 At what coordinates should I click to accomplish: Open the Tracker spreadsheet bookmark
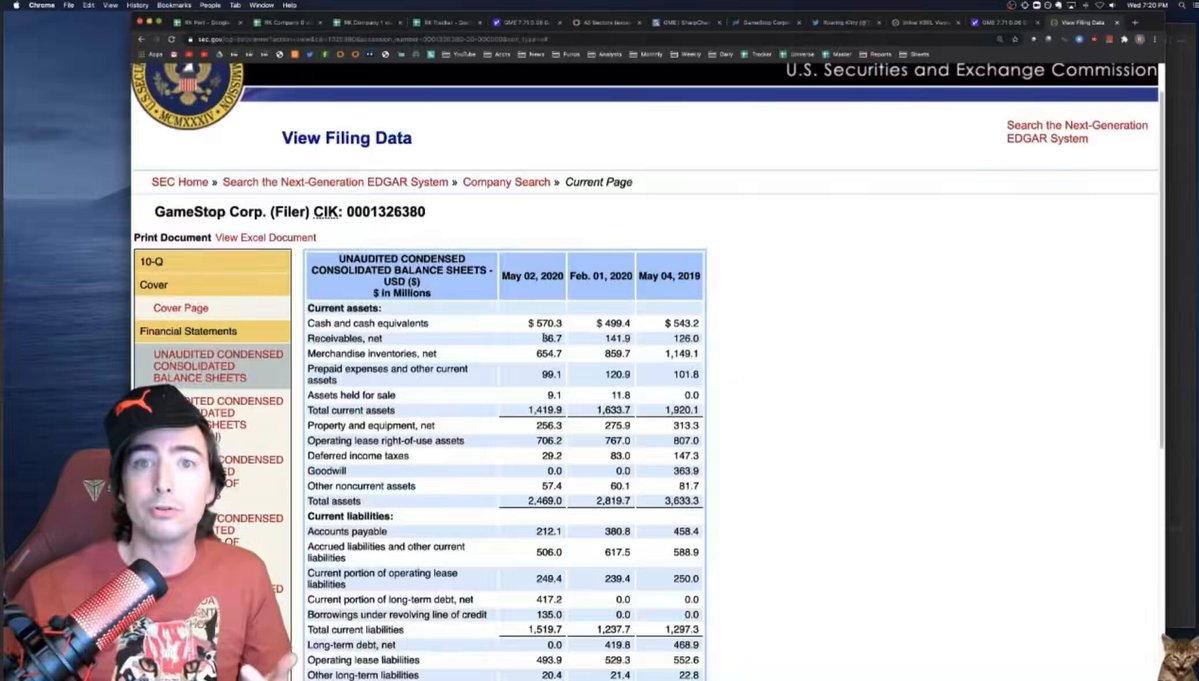[x=756, y=54]
